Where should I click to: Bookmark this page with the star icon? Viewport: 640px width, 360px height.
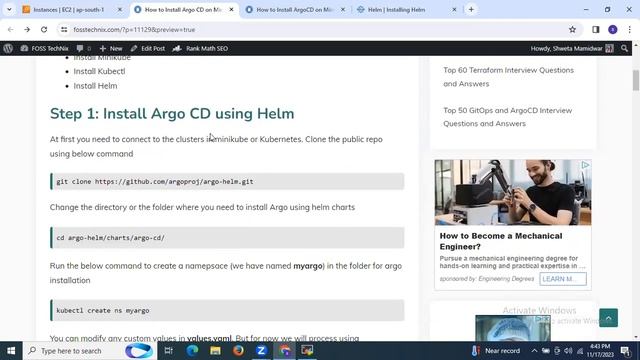coord(572,29)
